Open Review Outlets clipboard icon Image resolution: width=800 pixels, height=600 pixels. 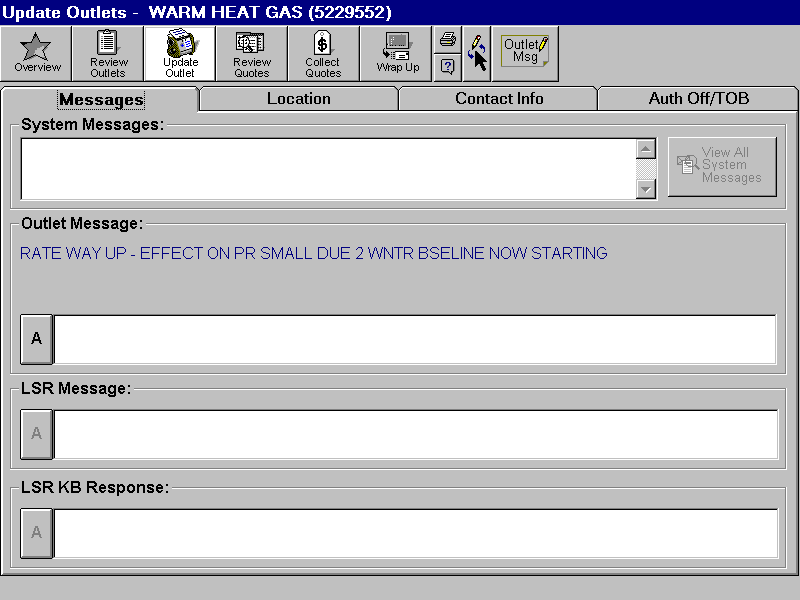click(108, 54)
